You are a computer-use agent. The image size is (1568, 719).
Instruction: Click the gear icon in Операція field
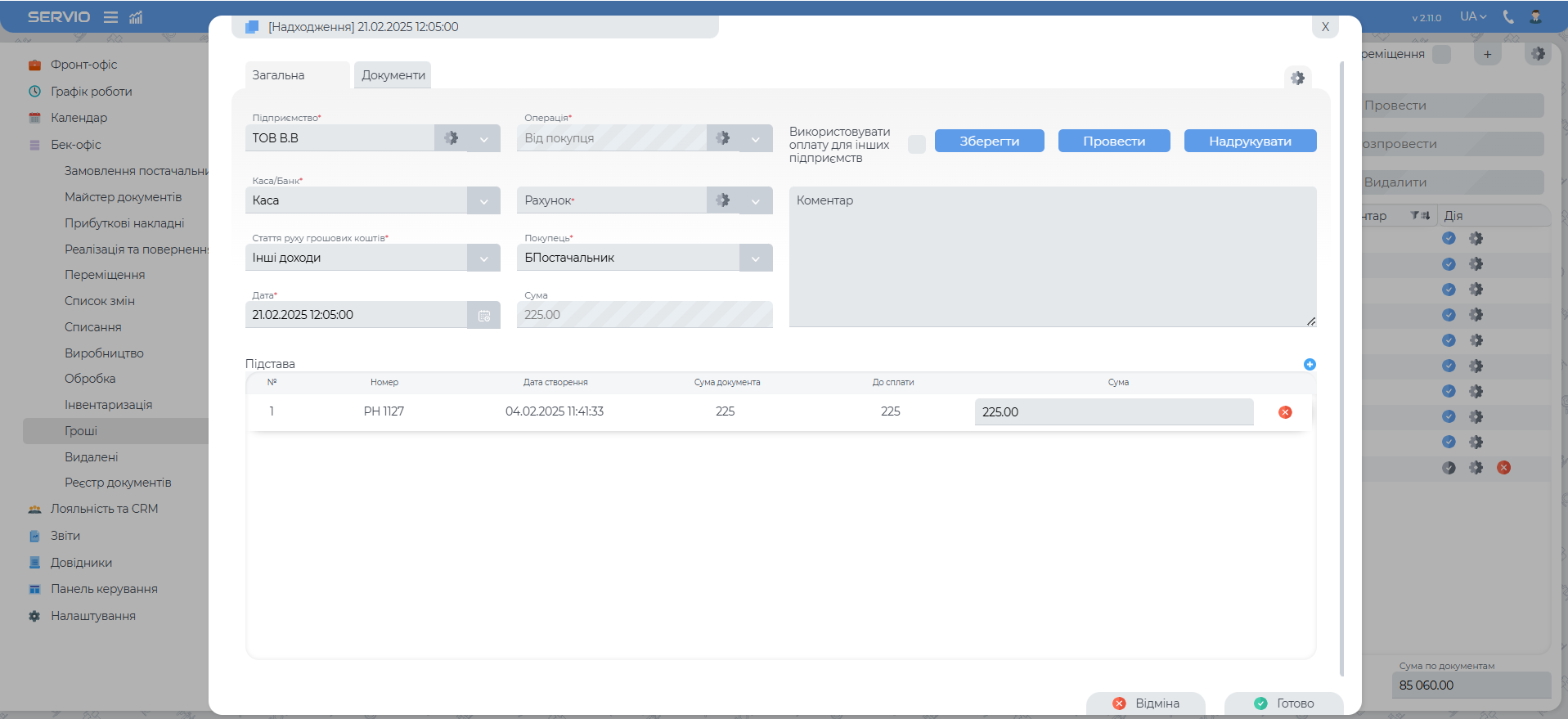tap(722, 138)
